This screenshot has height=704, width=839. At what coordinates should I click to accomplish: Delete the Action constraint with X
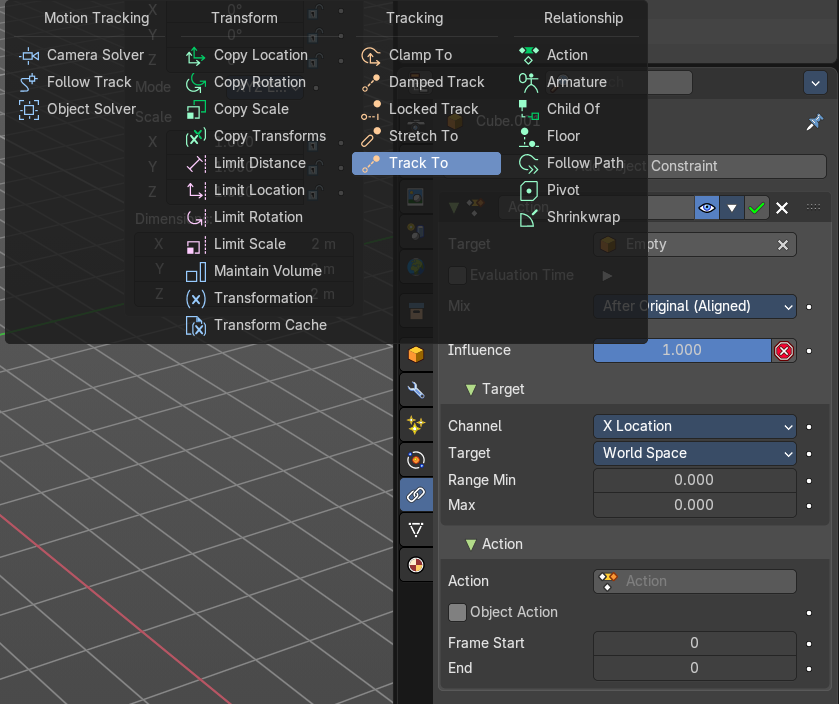click(782, 208)
